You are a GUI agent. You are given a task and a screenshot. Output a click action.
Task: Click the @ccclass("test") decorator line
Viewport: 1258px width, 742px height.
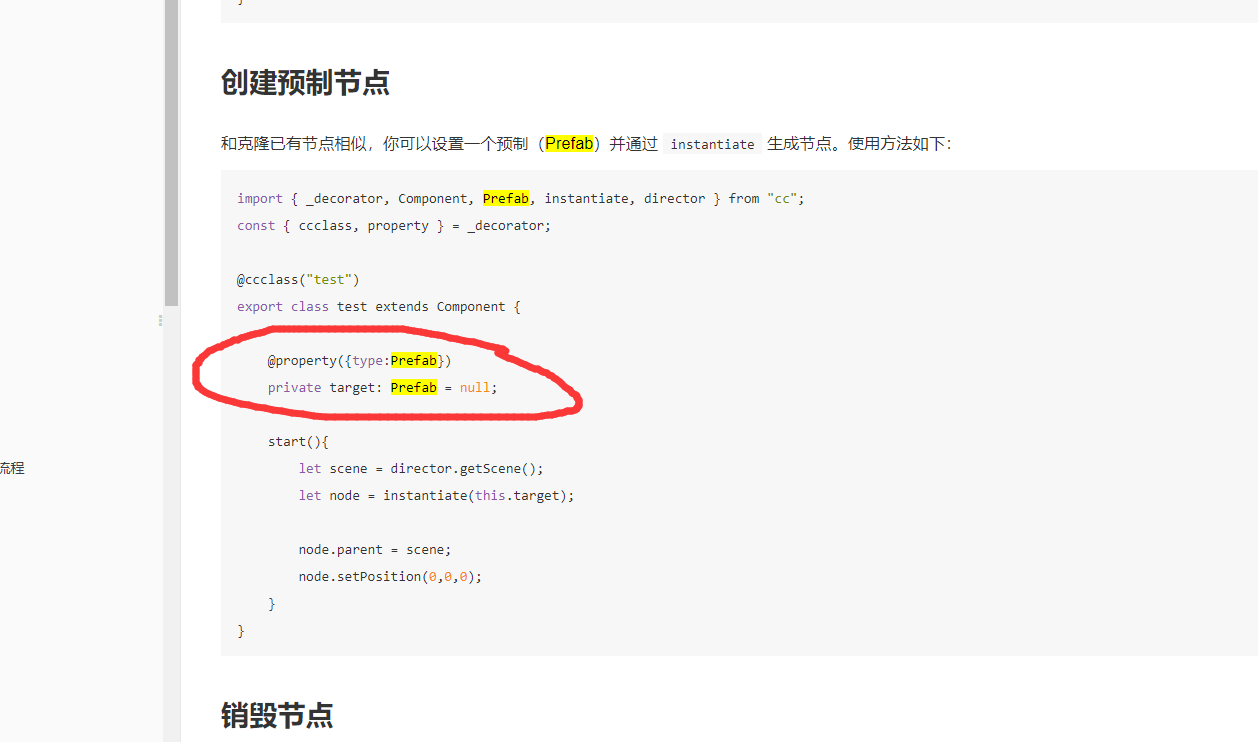click(298, 279)
